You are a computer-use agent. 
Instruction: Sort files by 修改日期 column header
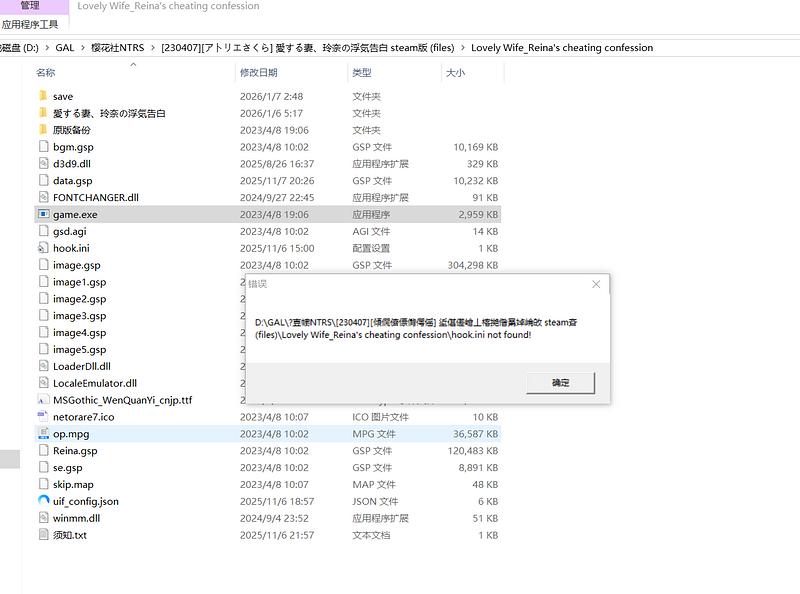[x=258, y=73]
